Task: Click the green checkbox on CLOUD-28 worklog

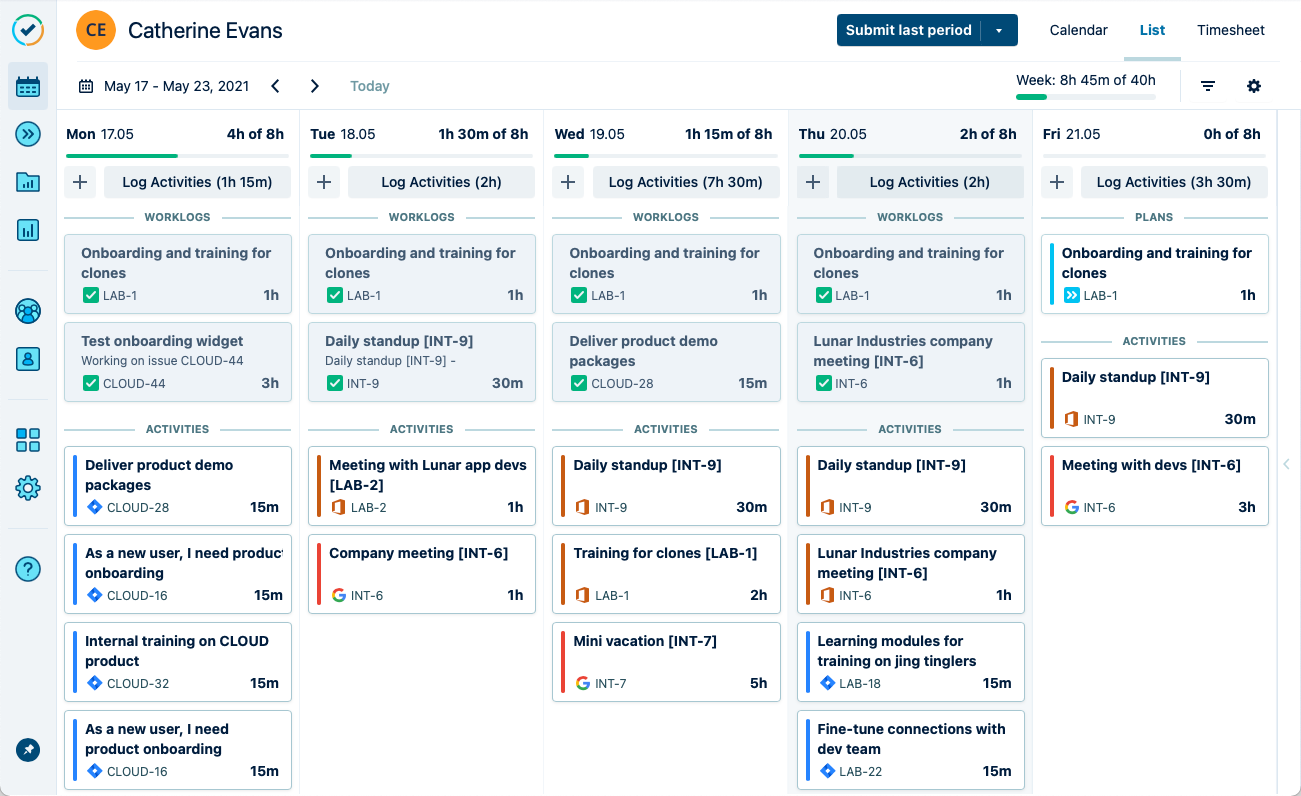Action: [x=579, y=383]
